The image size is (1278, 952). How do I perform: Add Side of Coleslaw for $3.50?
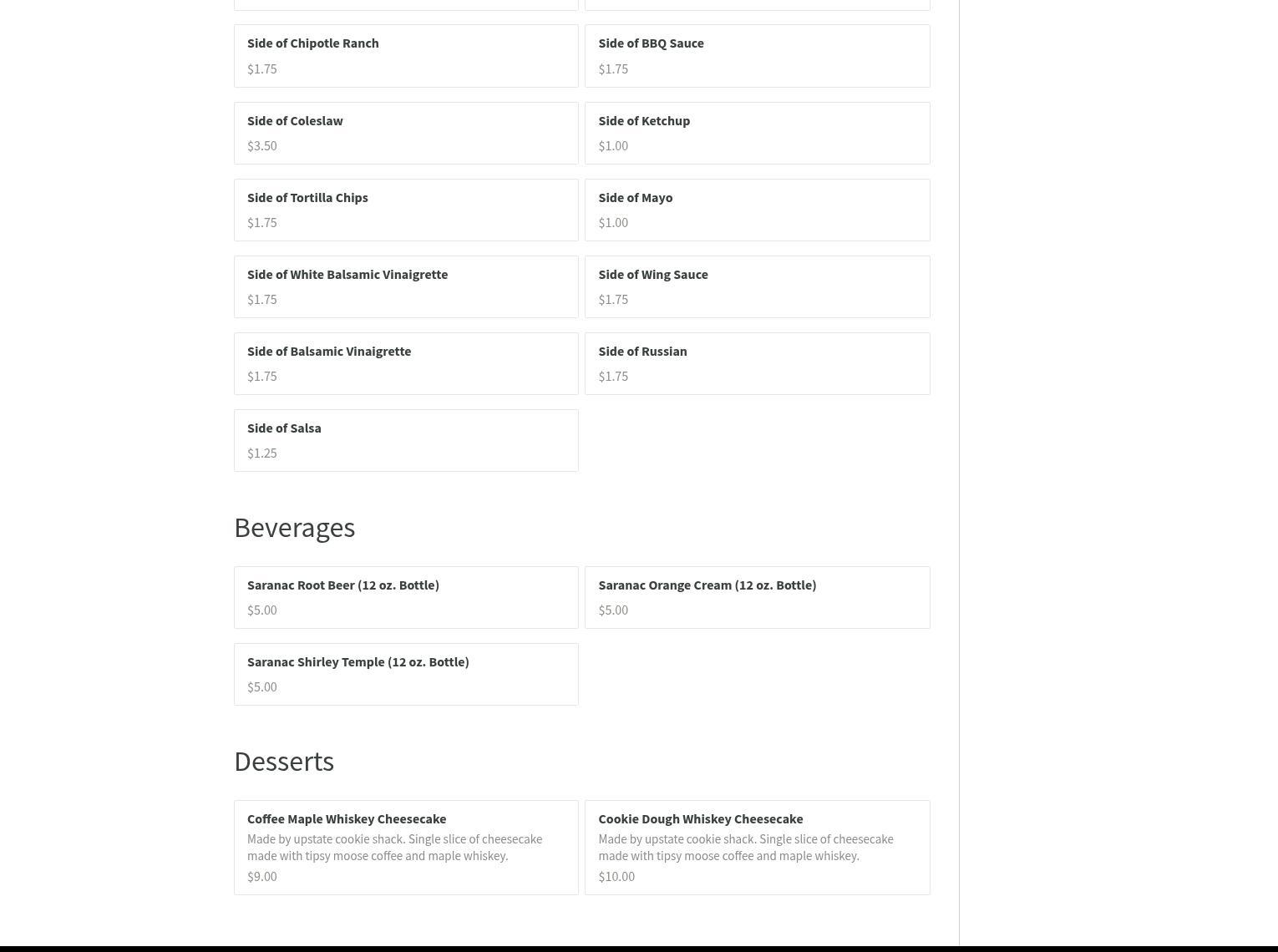[x=406, y=133]
